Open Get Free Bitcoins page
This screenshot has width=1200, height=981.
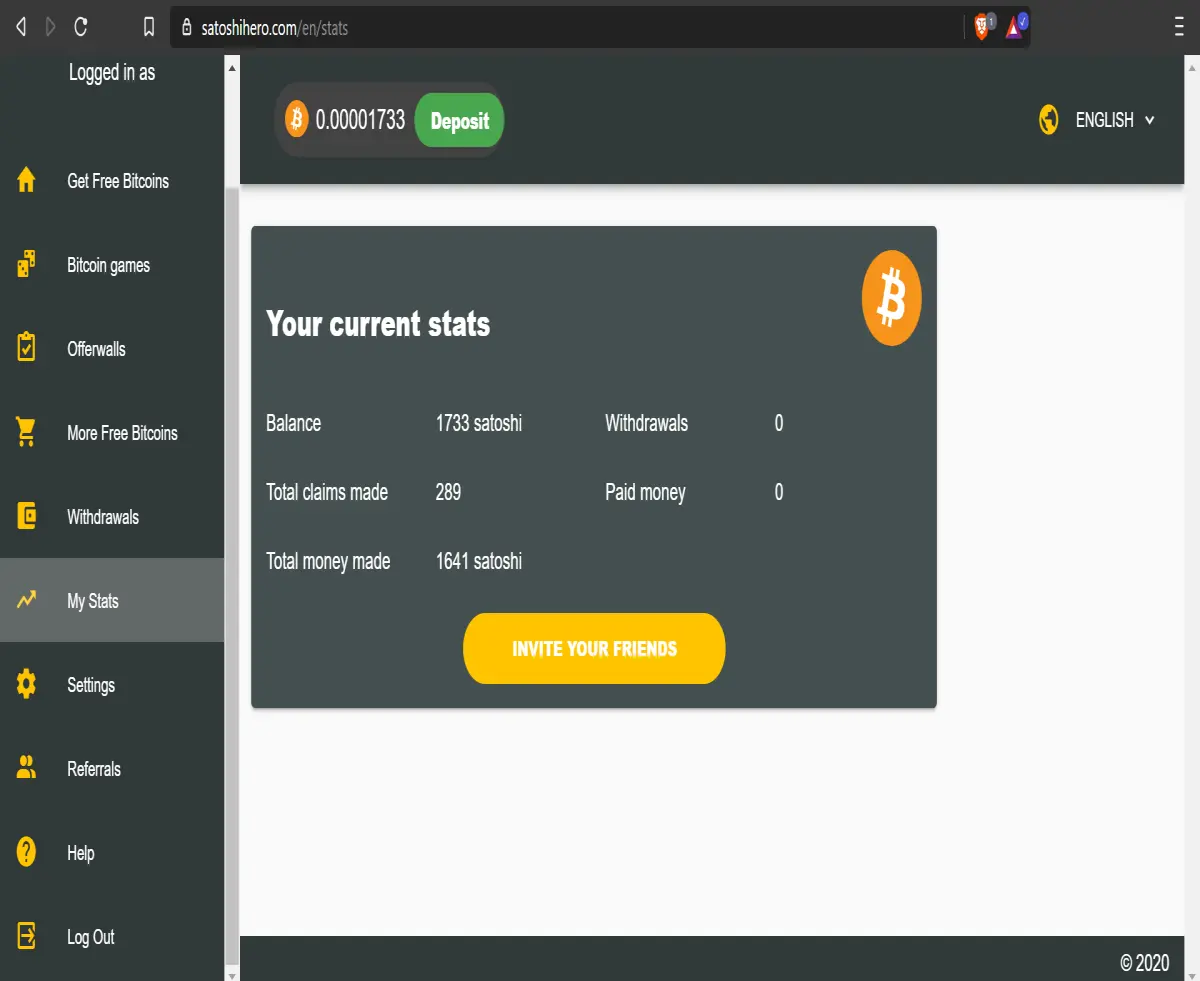[x=112, y=181]
